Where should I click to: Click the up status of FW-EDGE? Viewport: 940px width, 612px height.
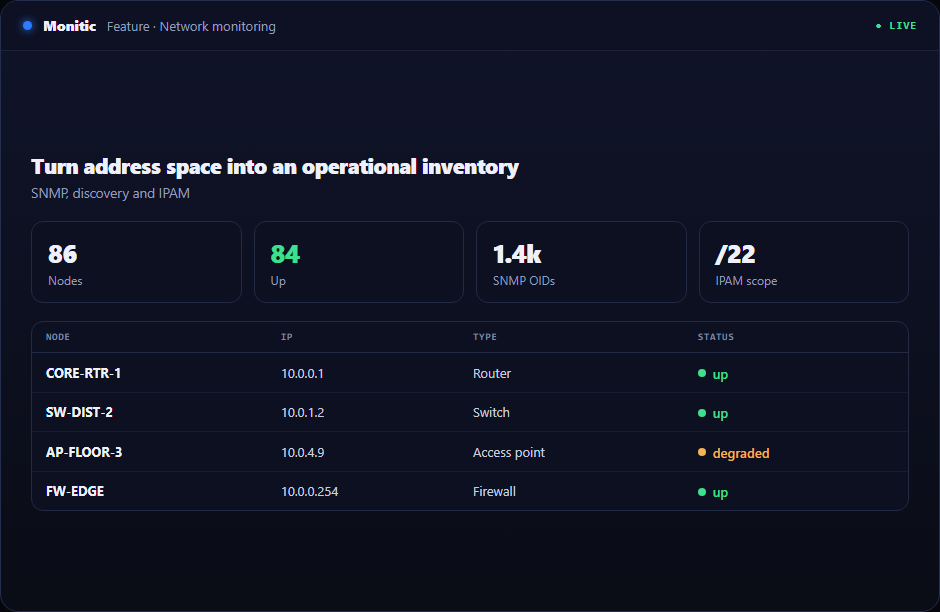pos(713,493)
